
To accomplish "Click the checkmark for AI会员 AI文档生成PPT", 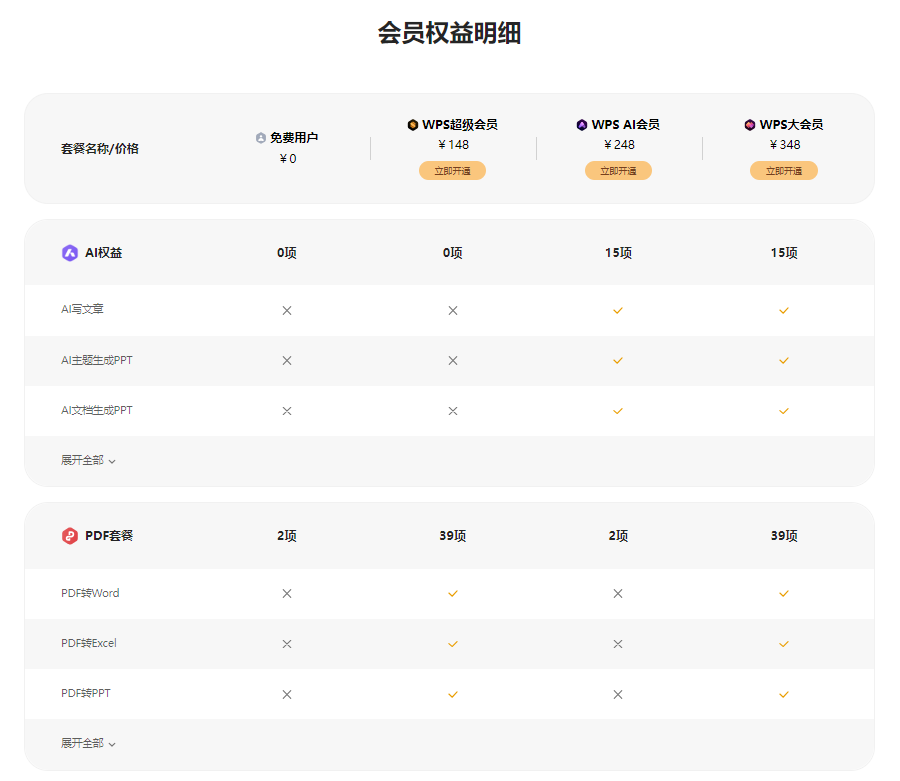I will tap(618, 411).
